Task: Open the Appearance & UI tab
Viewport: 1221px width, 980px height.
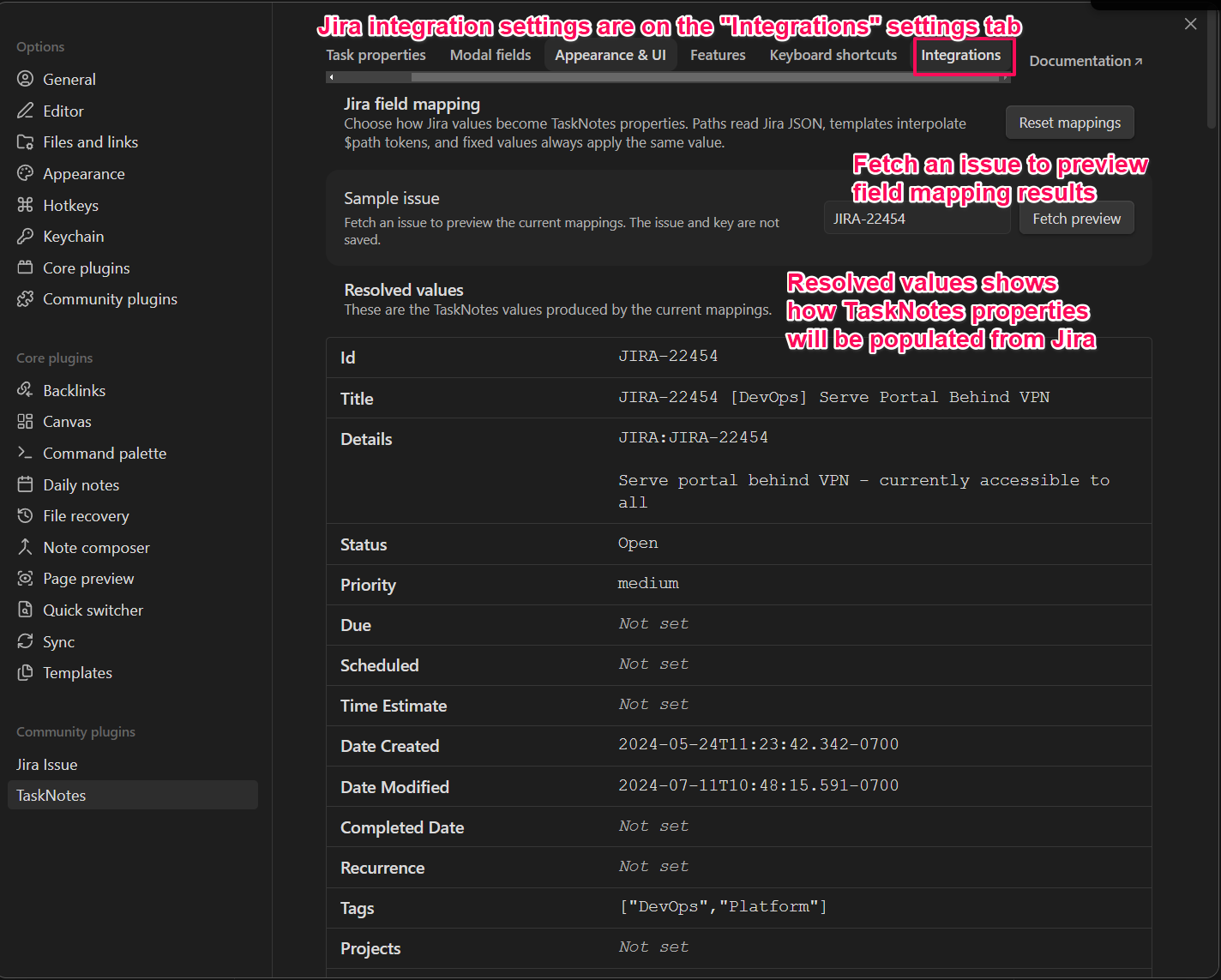Action: (x=610, y=55)
